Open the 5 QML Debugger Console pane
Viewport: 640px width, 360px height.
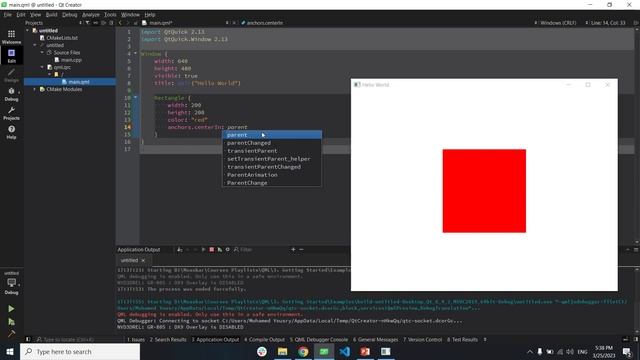[x=319, y=340]
